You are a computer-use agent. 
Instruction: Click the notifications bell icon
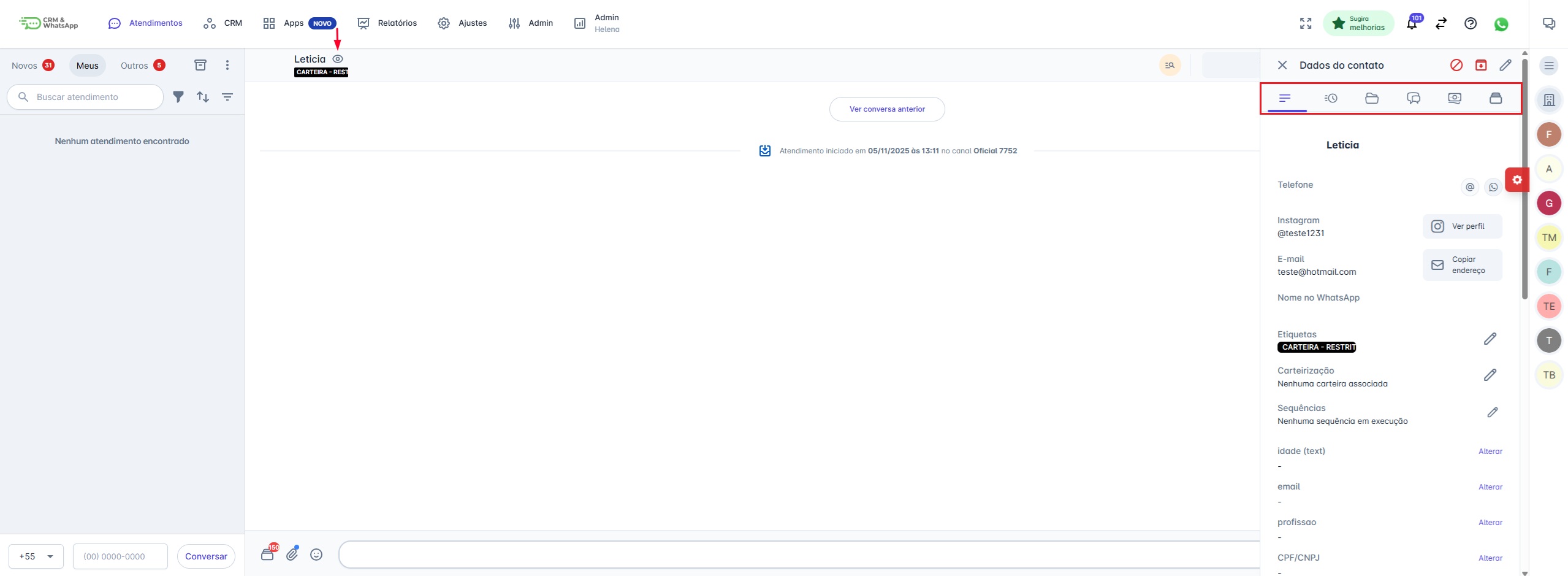[1411, 24]
